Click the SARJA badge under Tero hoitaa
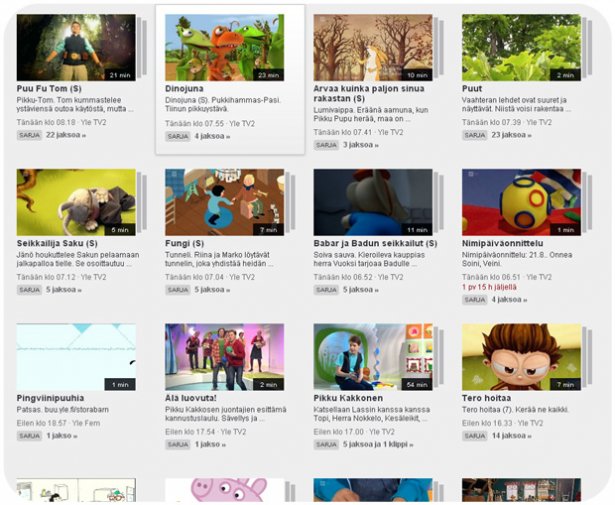The width and height of the screenshot is (615, 505). tap(474, 436)
